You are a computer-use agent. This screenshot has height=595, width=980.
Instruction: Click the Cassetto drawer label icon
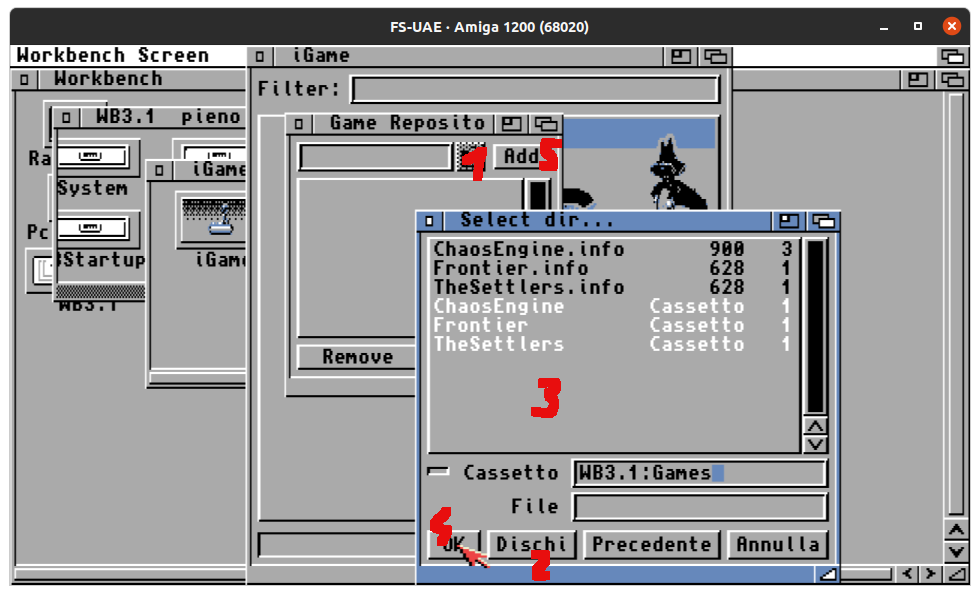[438, 472]
